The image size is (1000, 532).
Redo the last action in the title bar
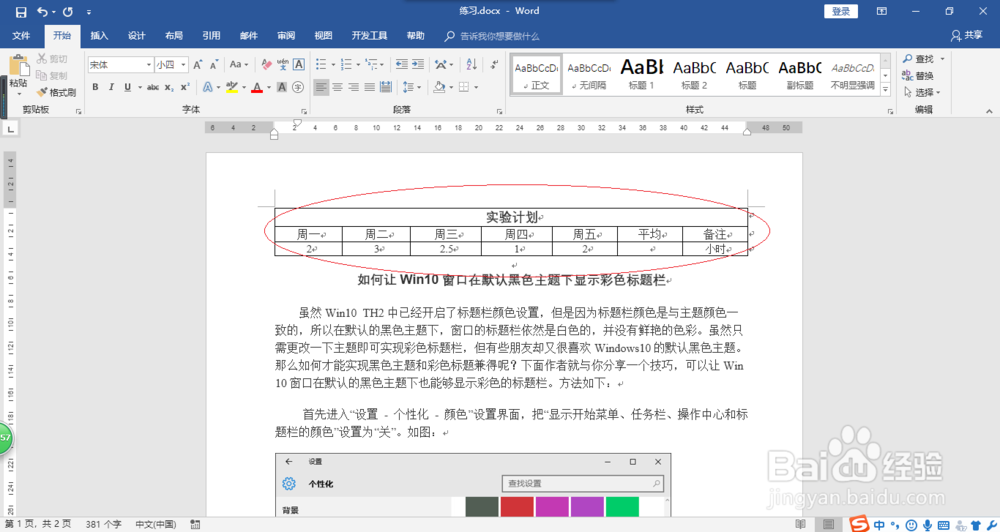(68, 11)
